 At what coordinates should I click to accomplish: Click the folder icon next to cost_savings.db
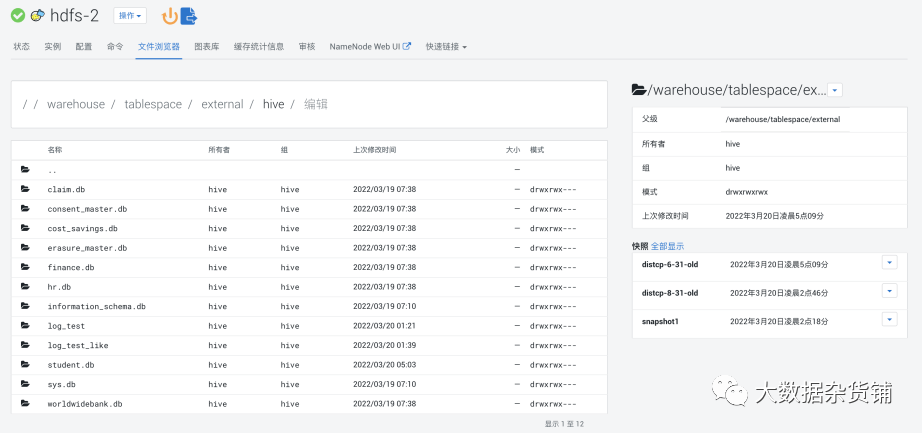(x=25, y=228)
